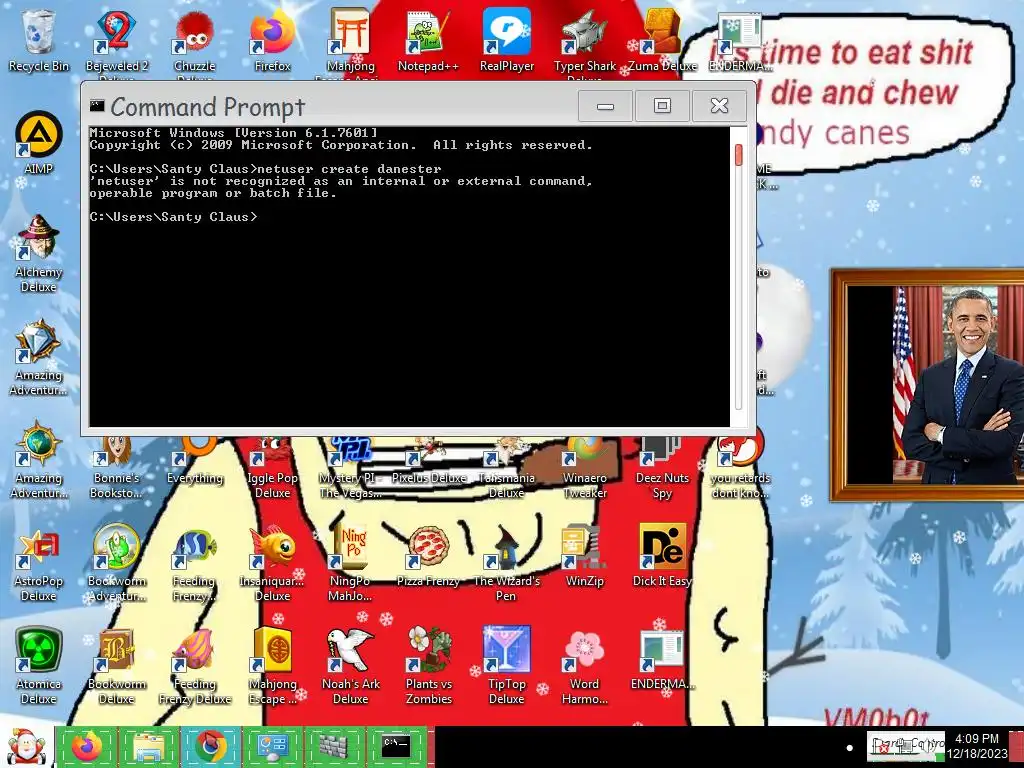Click the Command Prompt scrollbar thumb
Screen dimensions: 1024x768
739,155
